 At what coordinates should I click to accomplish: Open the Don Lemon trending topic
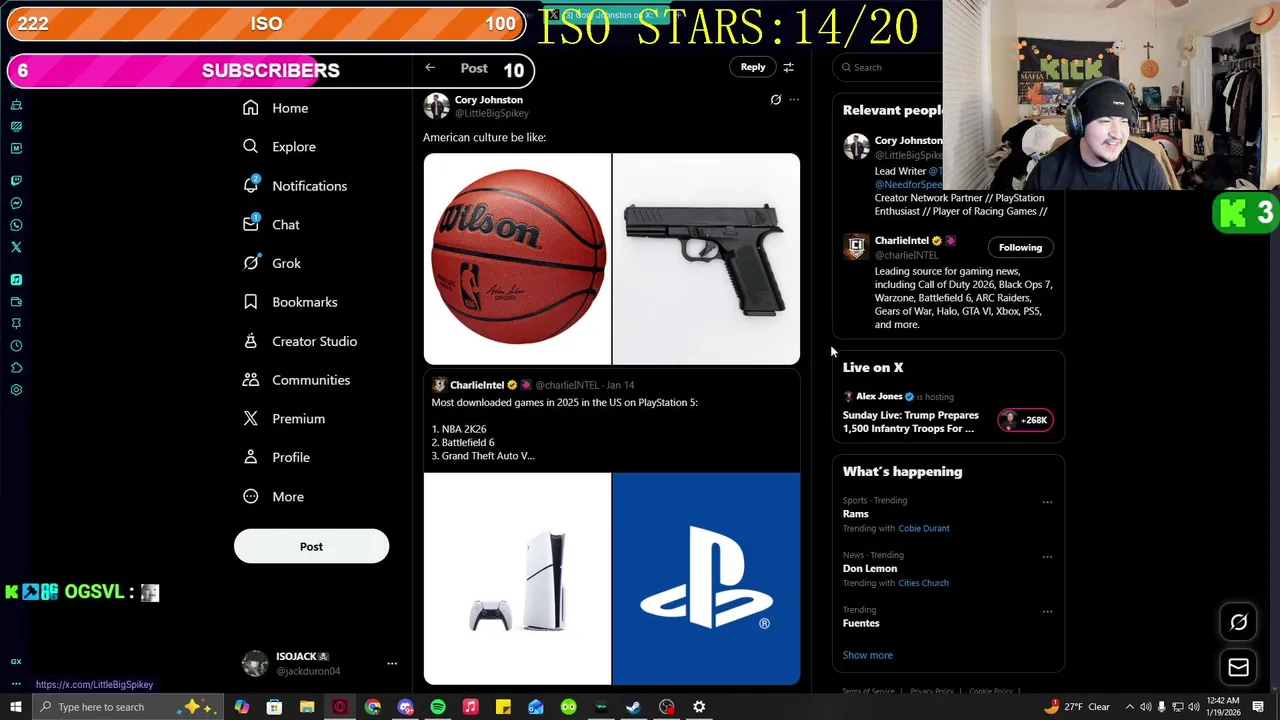(870, 569)
